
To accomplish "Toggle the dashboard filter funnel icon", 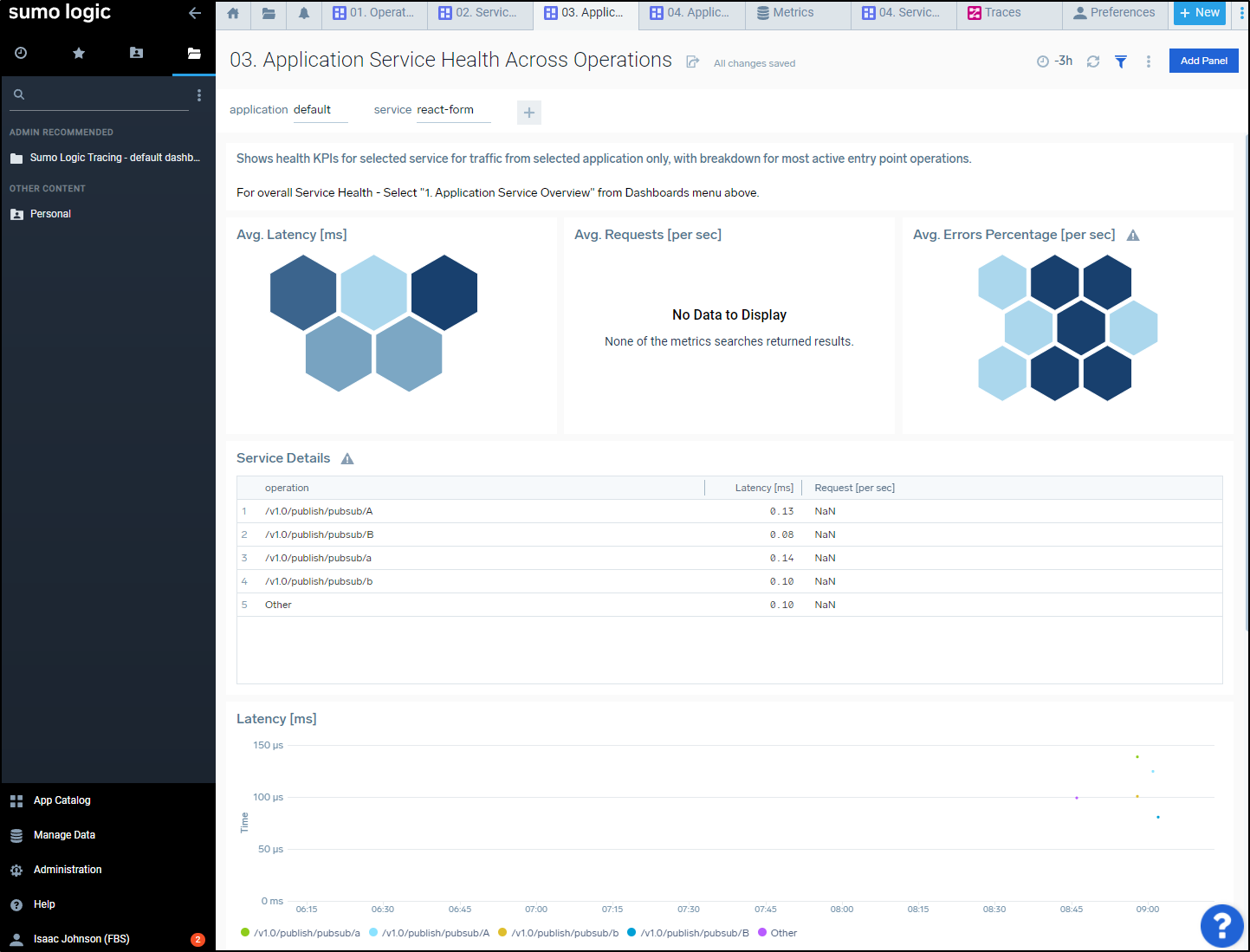I will pyautogui.click(x=1121, y=62).
